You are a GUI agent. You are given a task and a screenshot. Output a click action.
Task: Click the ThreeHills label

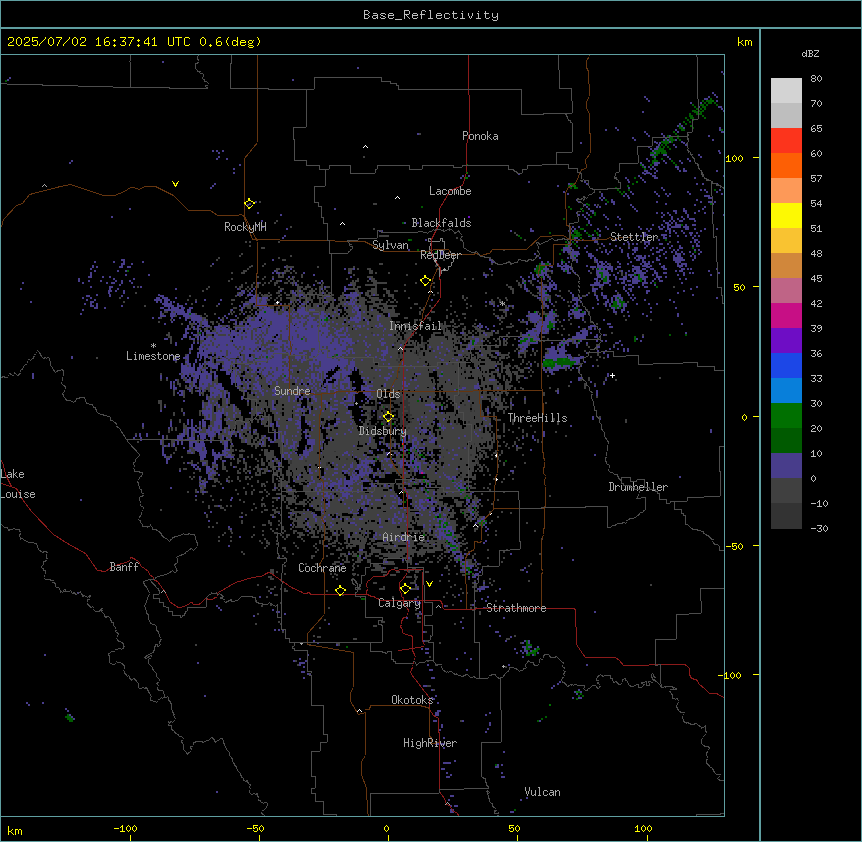coord(537,418)
